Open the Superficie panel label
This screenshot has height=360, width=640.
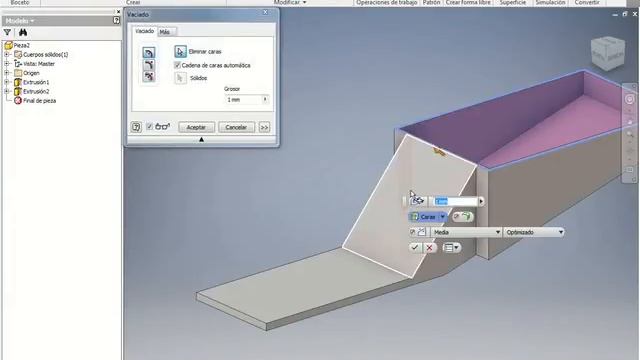[513, 2]
